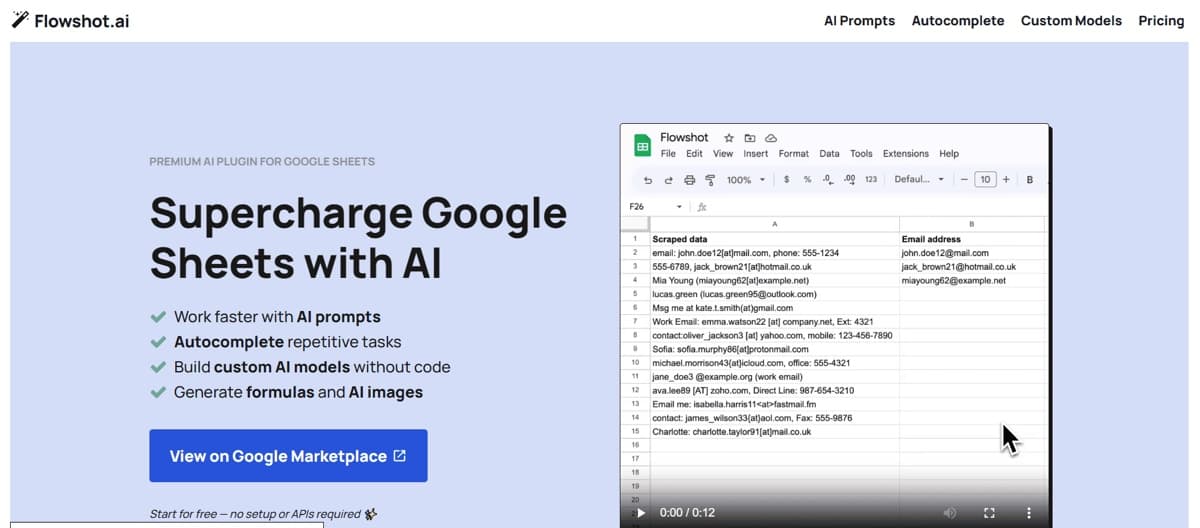Click the font size field showing 10

click(x=985, y=180)
